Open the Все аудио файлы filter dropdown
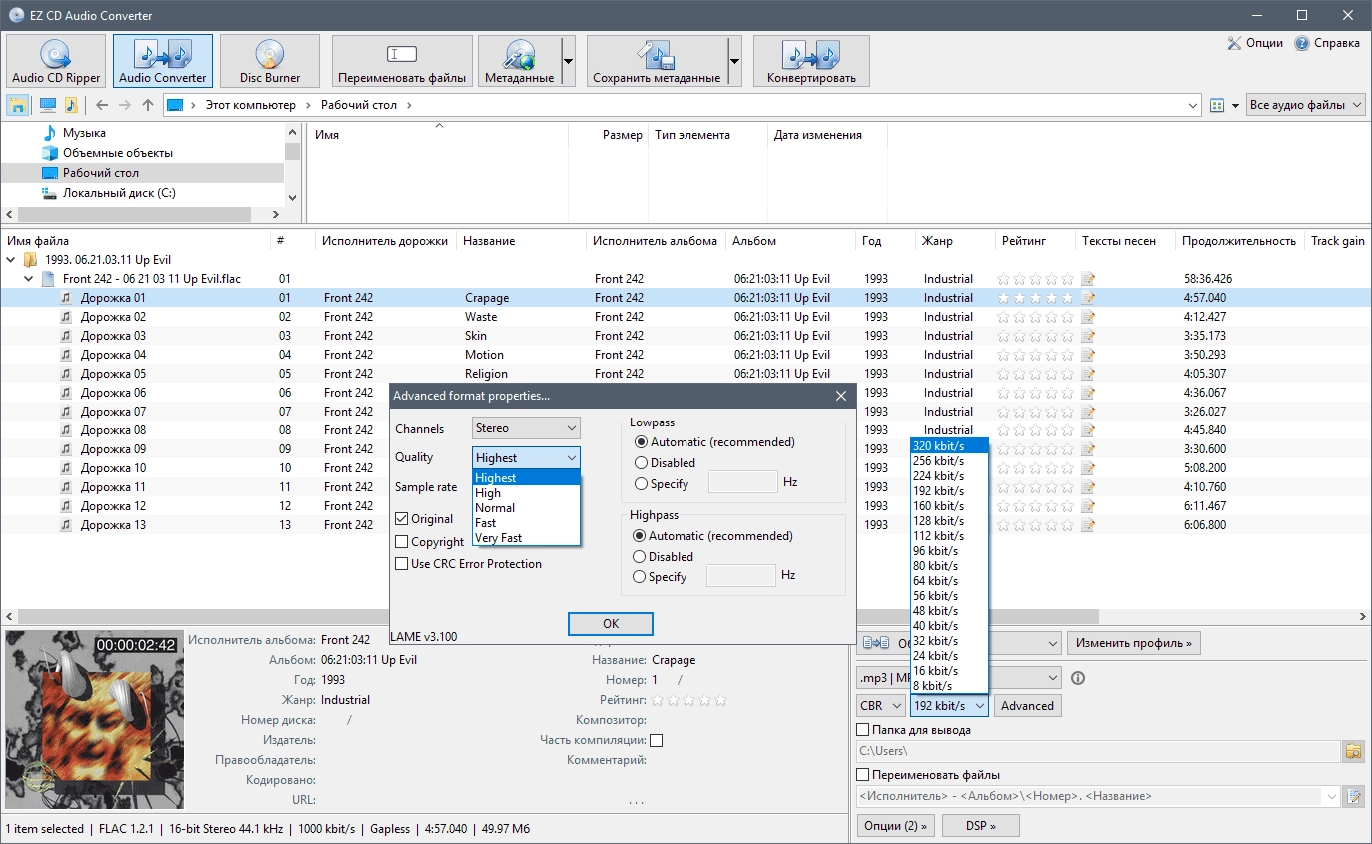This screenshot has width=1372, height=844. tap(1305, 105)
